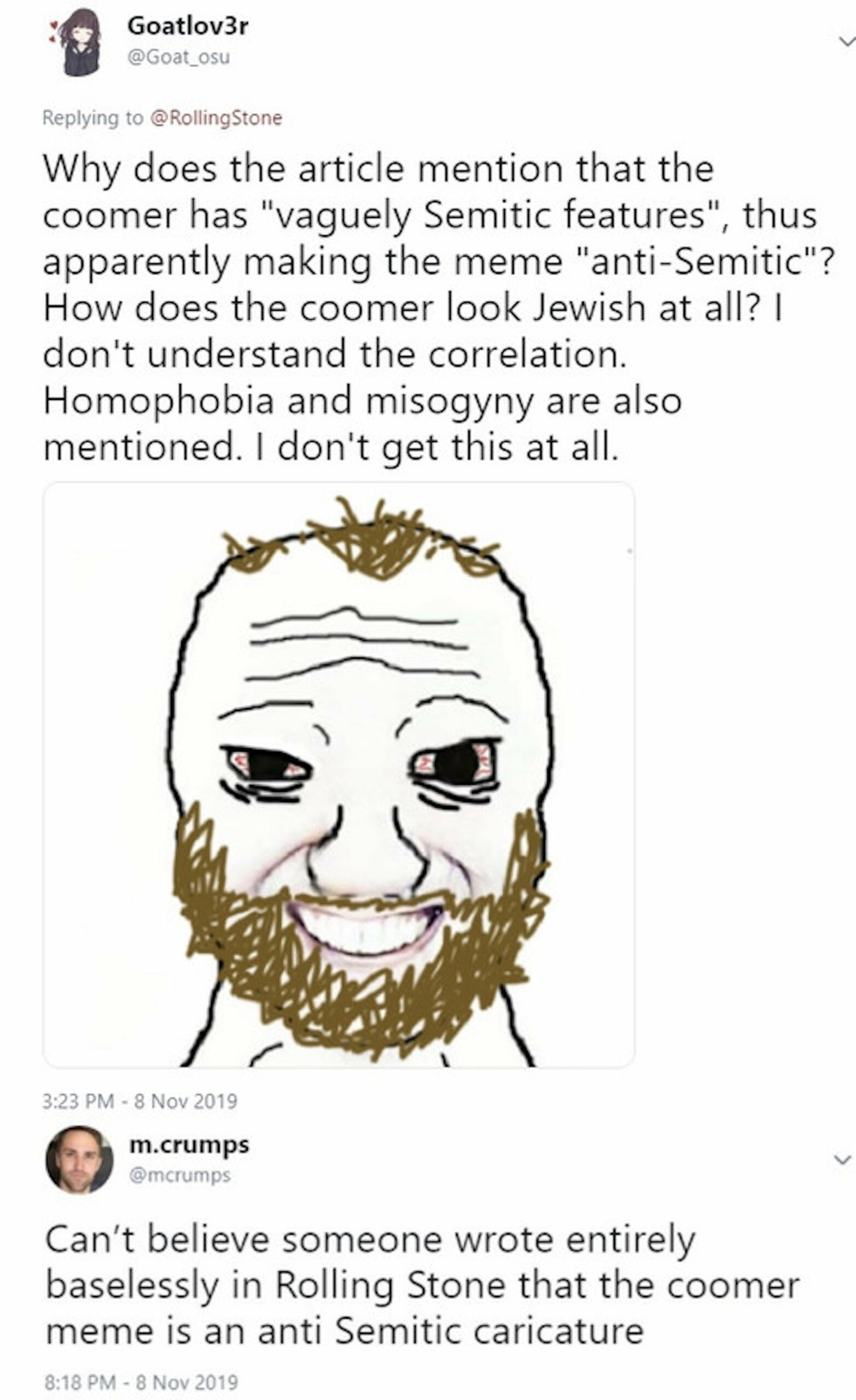Click the words 'Homophobia and misogyny are also'

pyautogui.click(x=362, y=401)
